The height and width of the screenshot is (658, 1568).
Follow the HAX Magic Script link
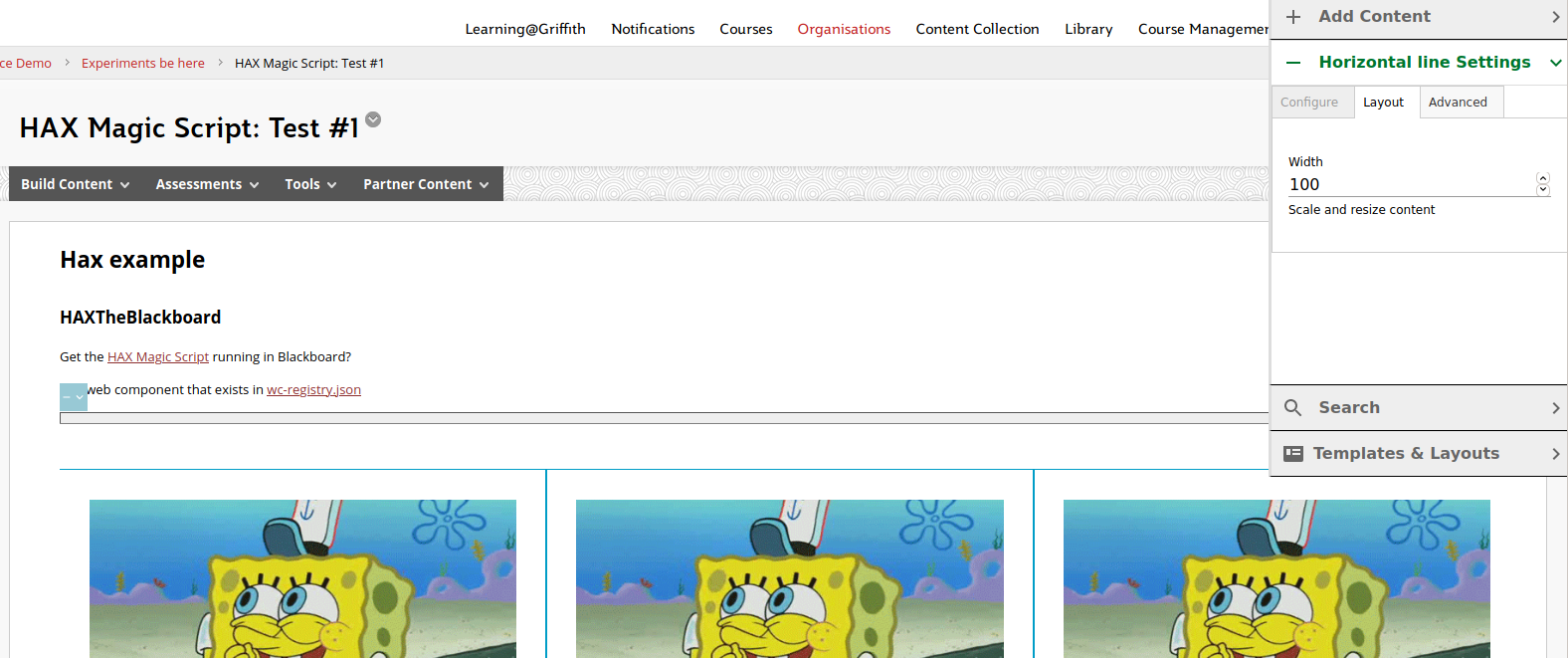click(x=158, y=357)
